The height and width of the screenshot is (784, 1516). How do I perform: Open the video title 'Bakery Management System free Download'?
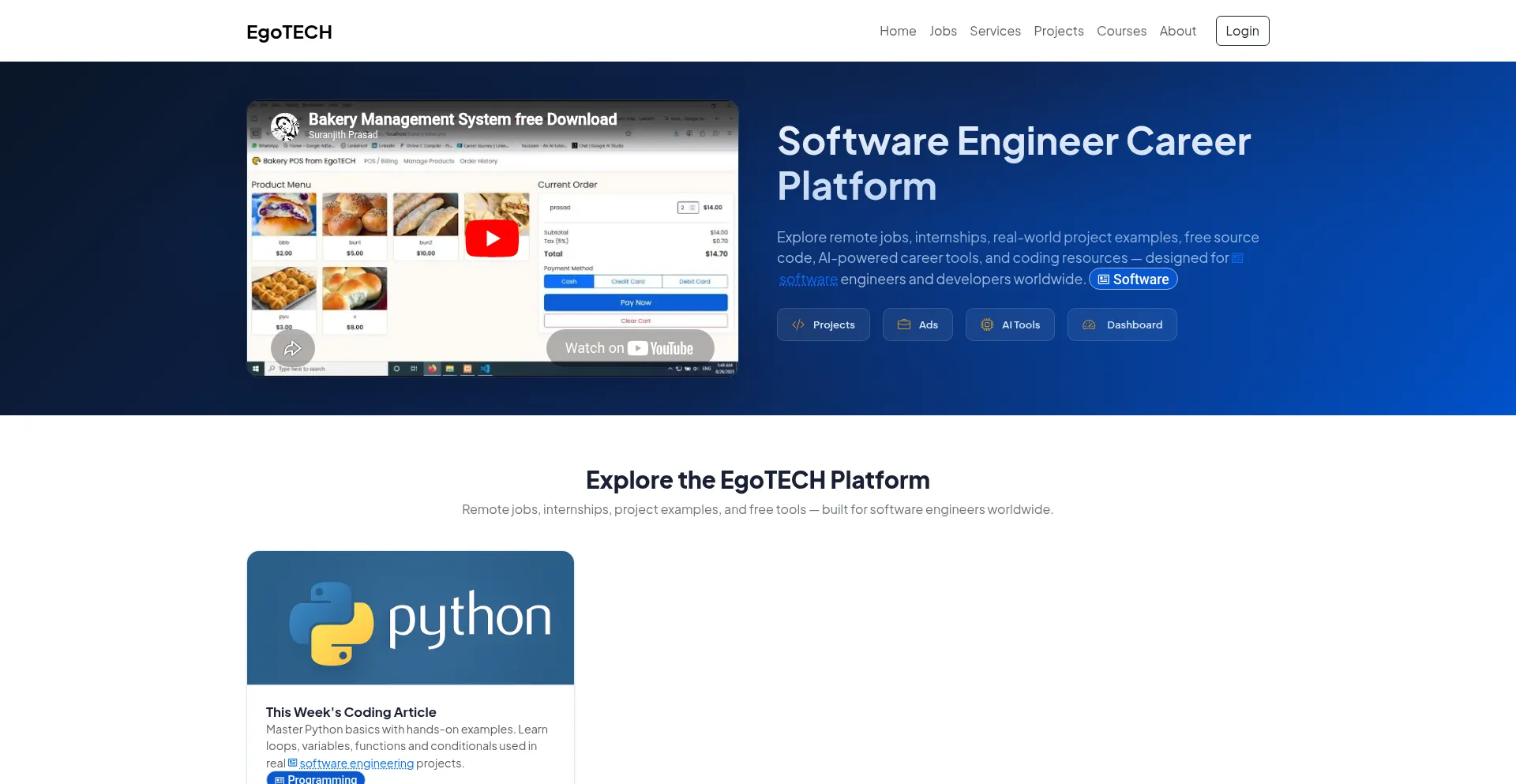pos(463,119)
